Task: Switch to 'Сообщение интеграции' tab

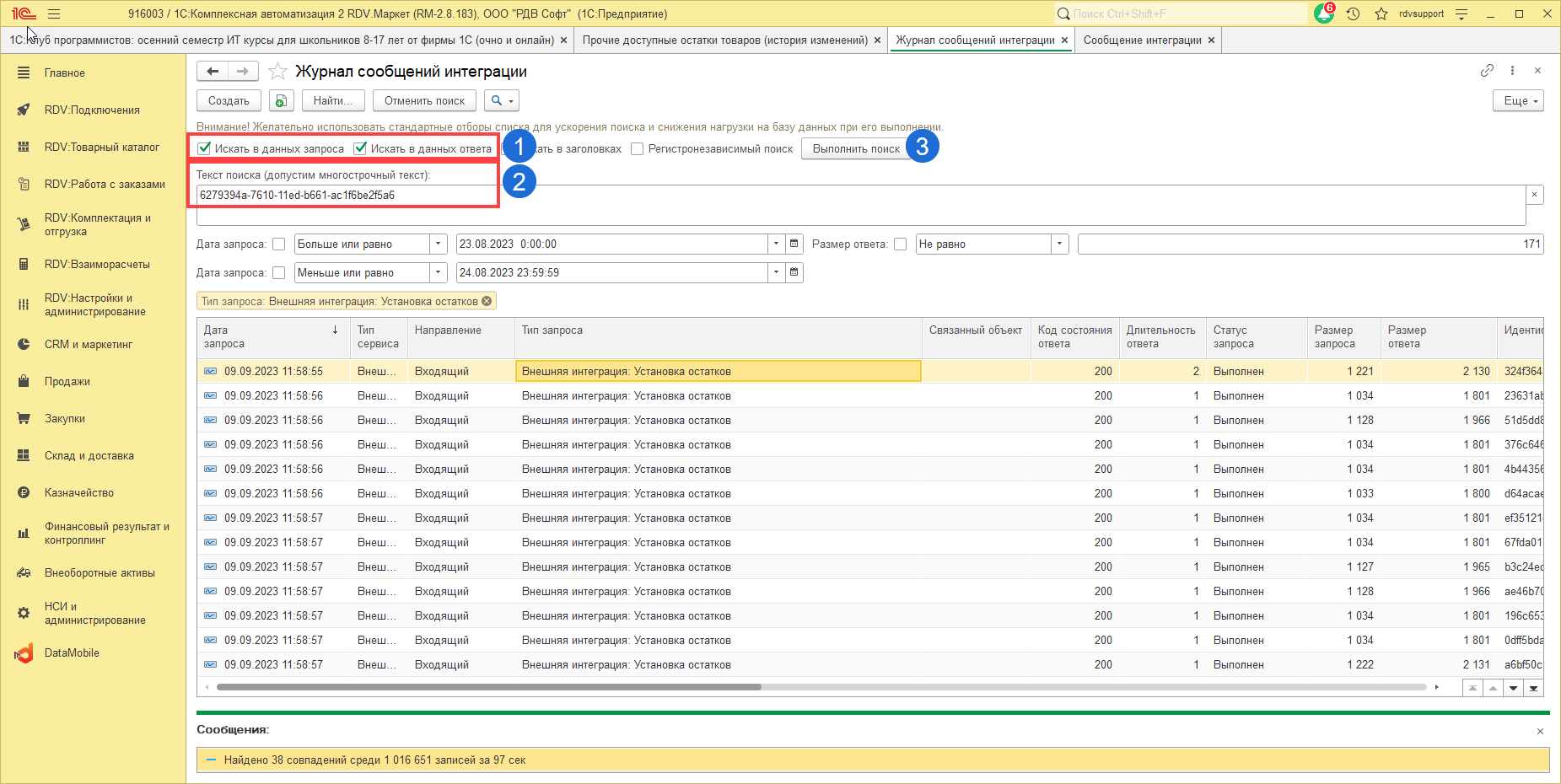Action: [1142, 40]
